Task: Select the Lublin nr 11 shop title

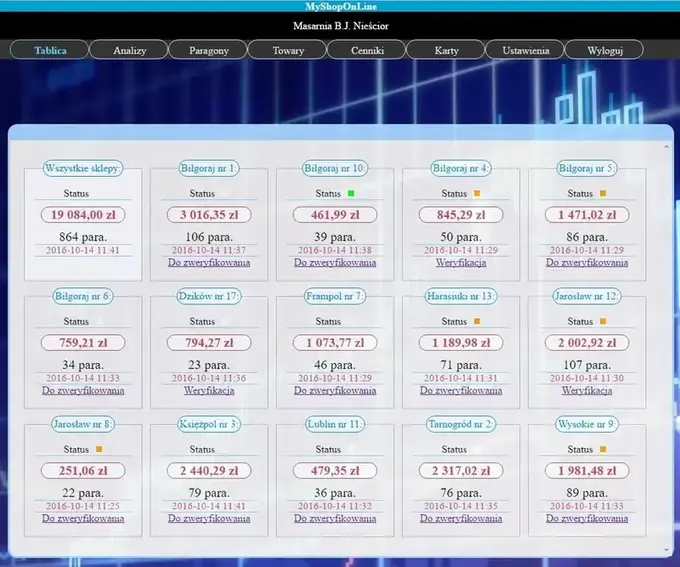Action: click(335, 424)
